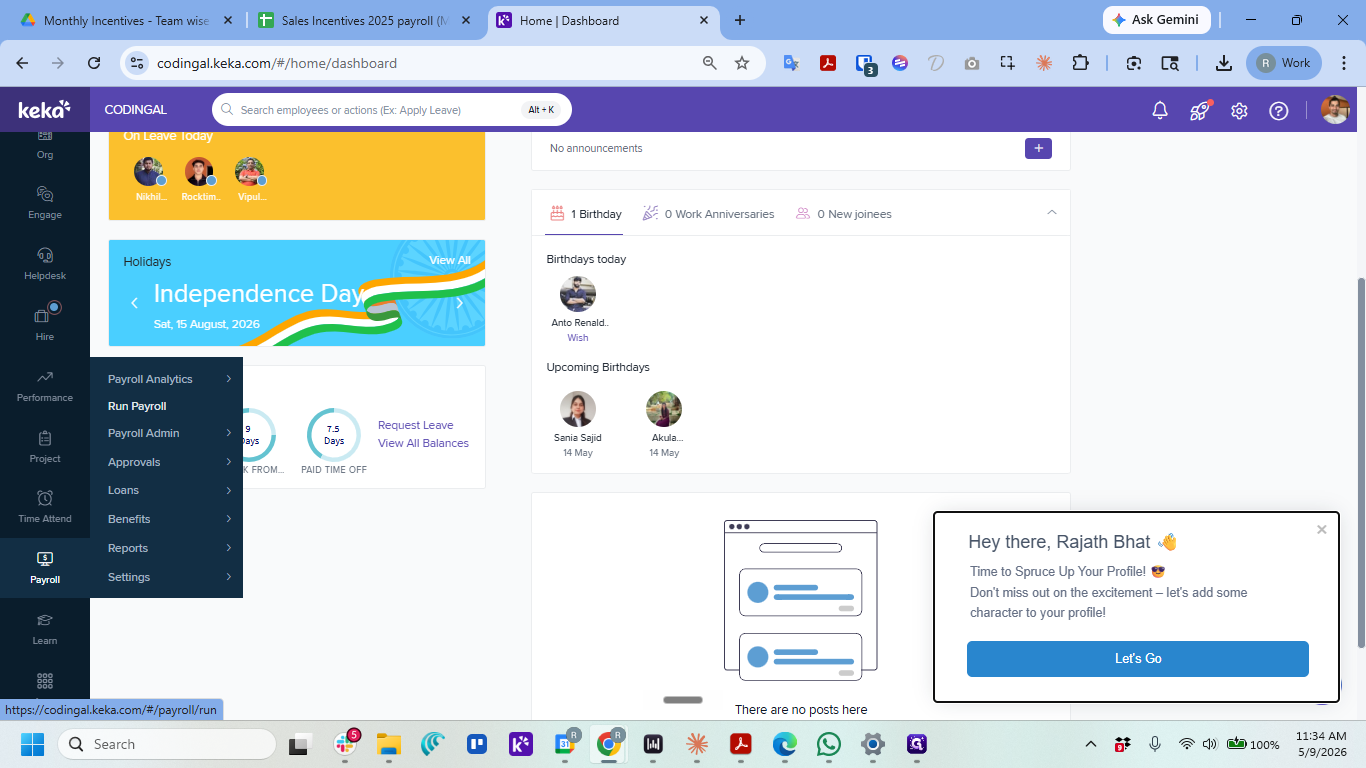Screen dimensions: 1366x768
Task: Open the Hire sidebar module
Action: pos(45,324)
